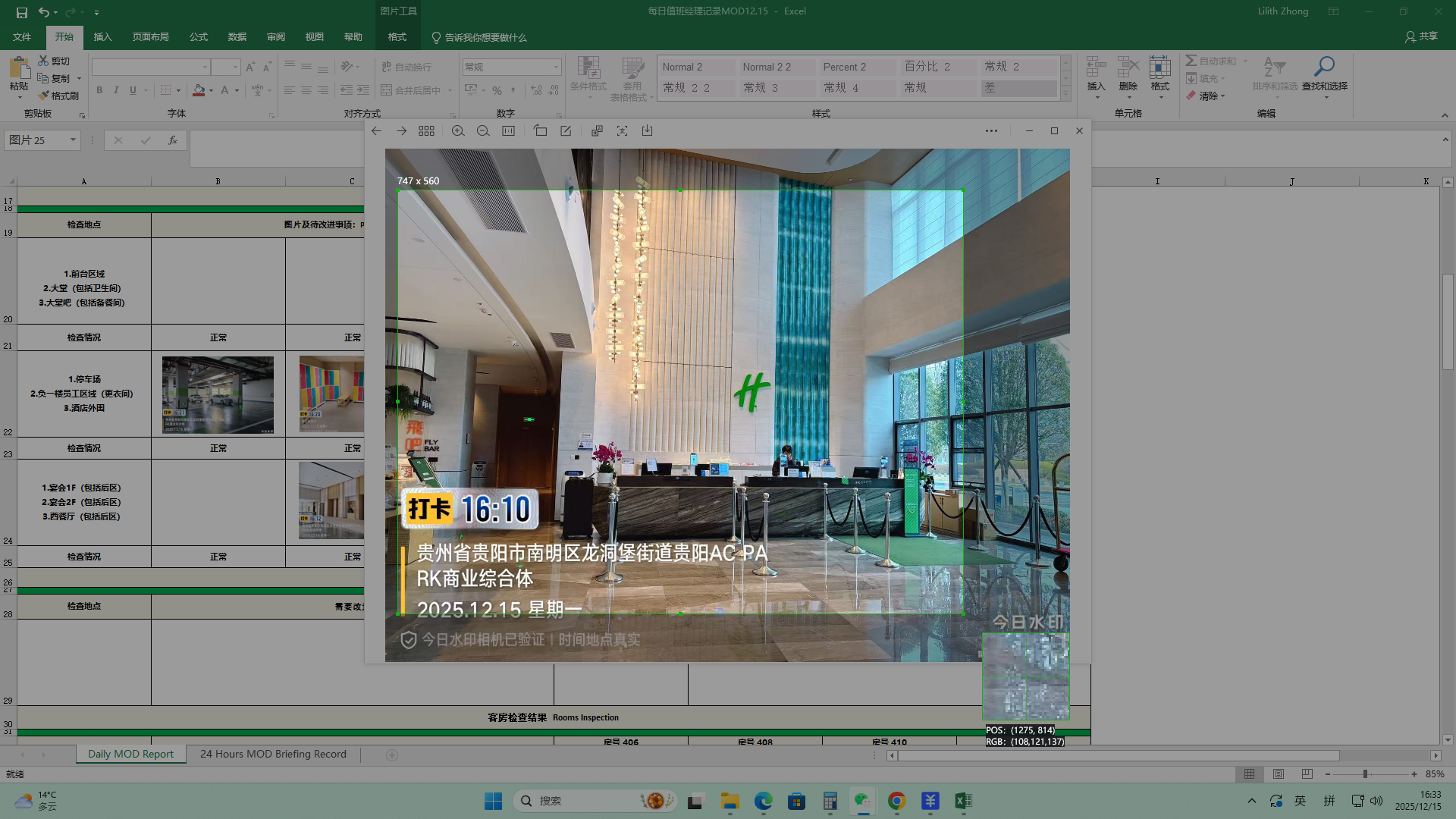Expand the cell styles gallery more arrow

click(x=1065, y=95)
